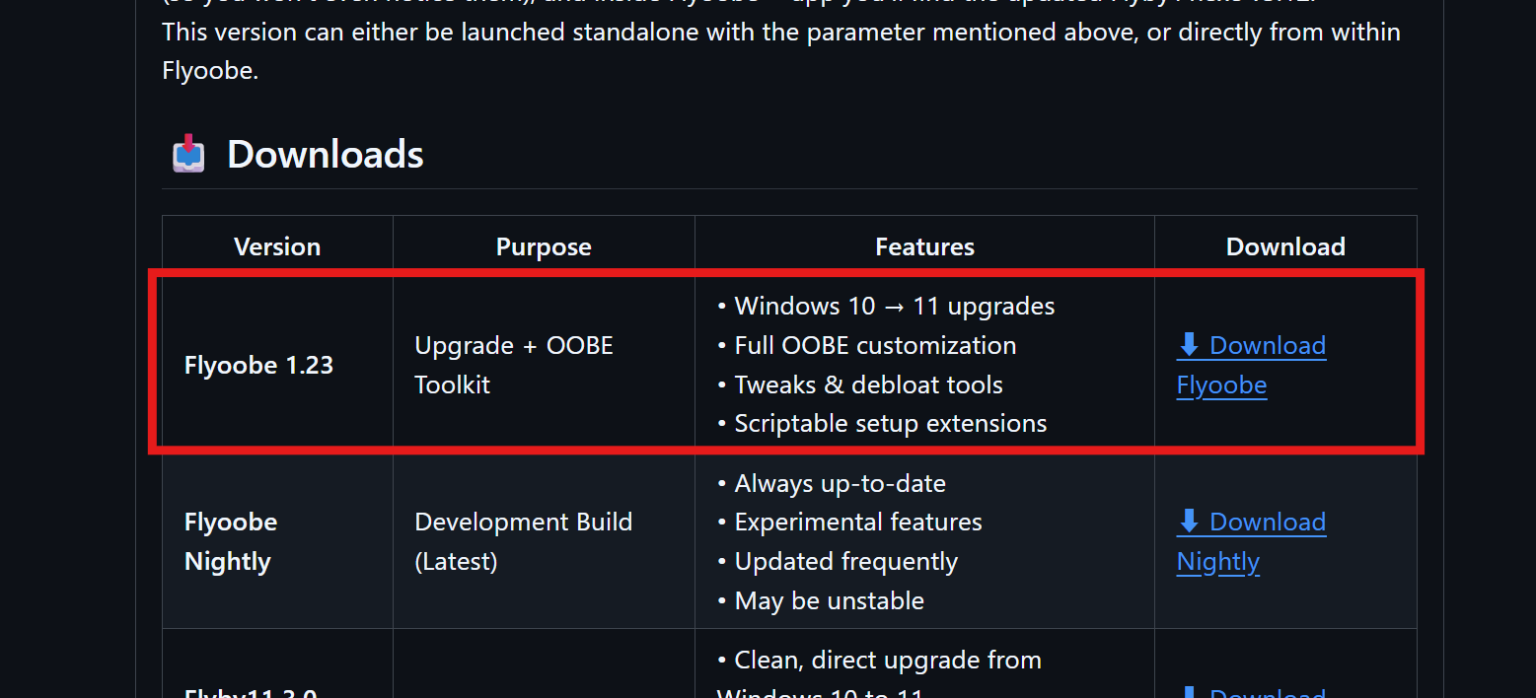Select the Features column header
The image size is (1536, 698).
click(x=924, y=247)
